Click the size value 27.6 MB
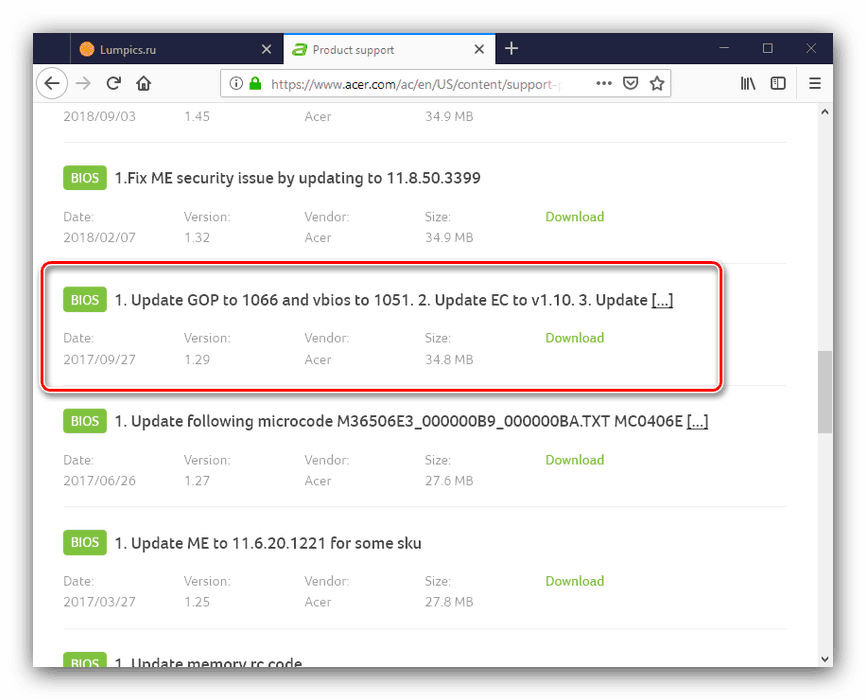 click(449, 481)
